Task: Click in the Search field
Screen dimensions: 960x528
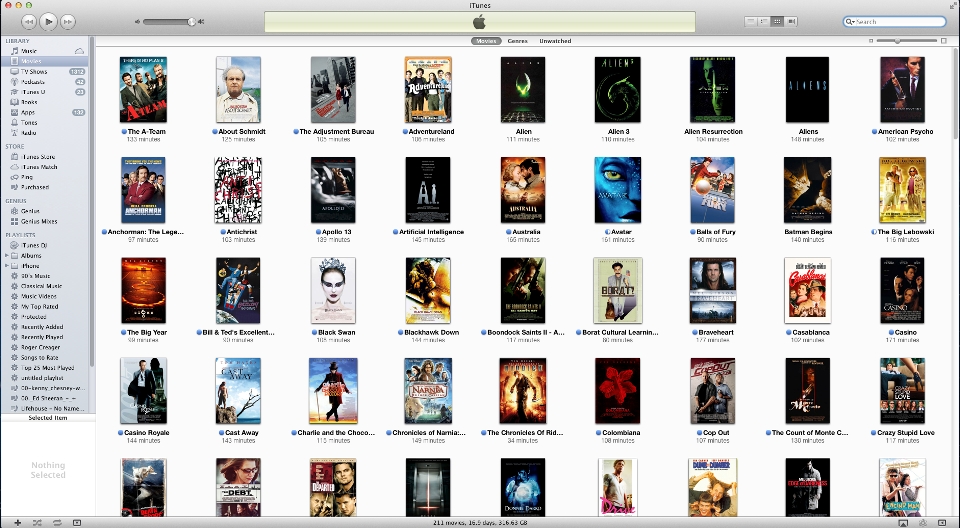Action: [894, 21]
